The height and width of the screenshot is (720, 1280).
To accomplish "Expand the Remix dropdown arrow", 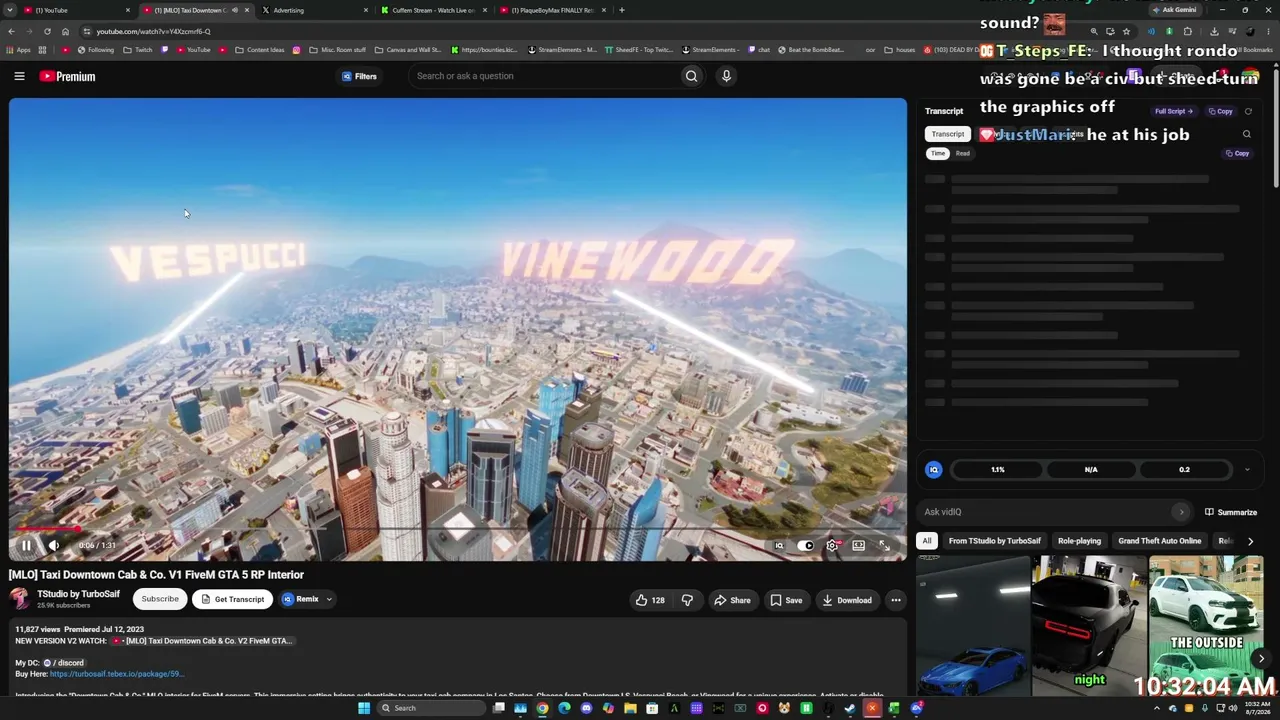I will [329, 599].
